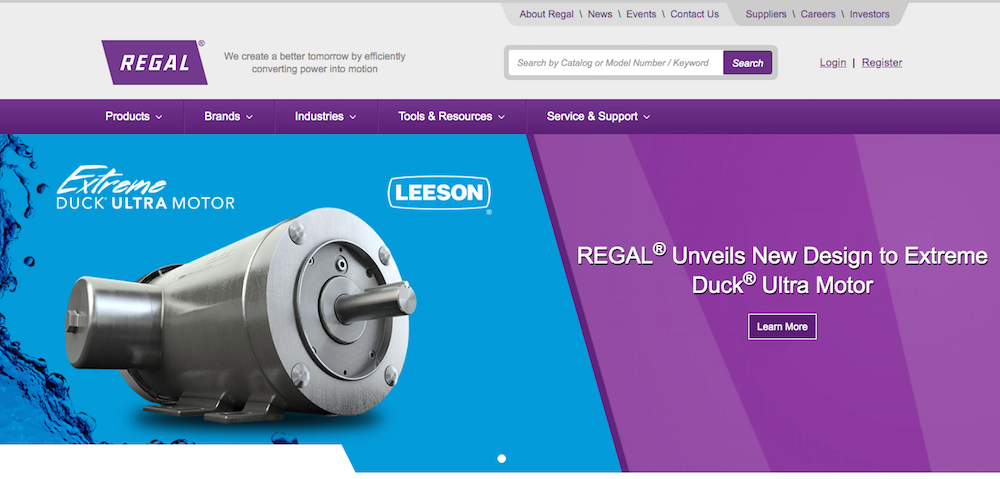Open the News link
The height and width of the screenshot is (479, 1000).
(x=600, y=14)
